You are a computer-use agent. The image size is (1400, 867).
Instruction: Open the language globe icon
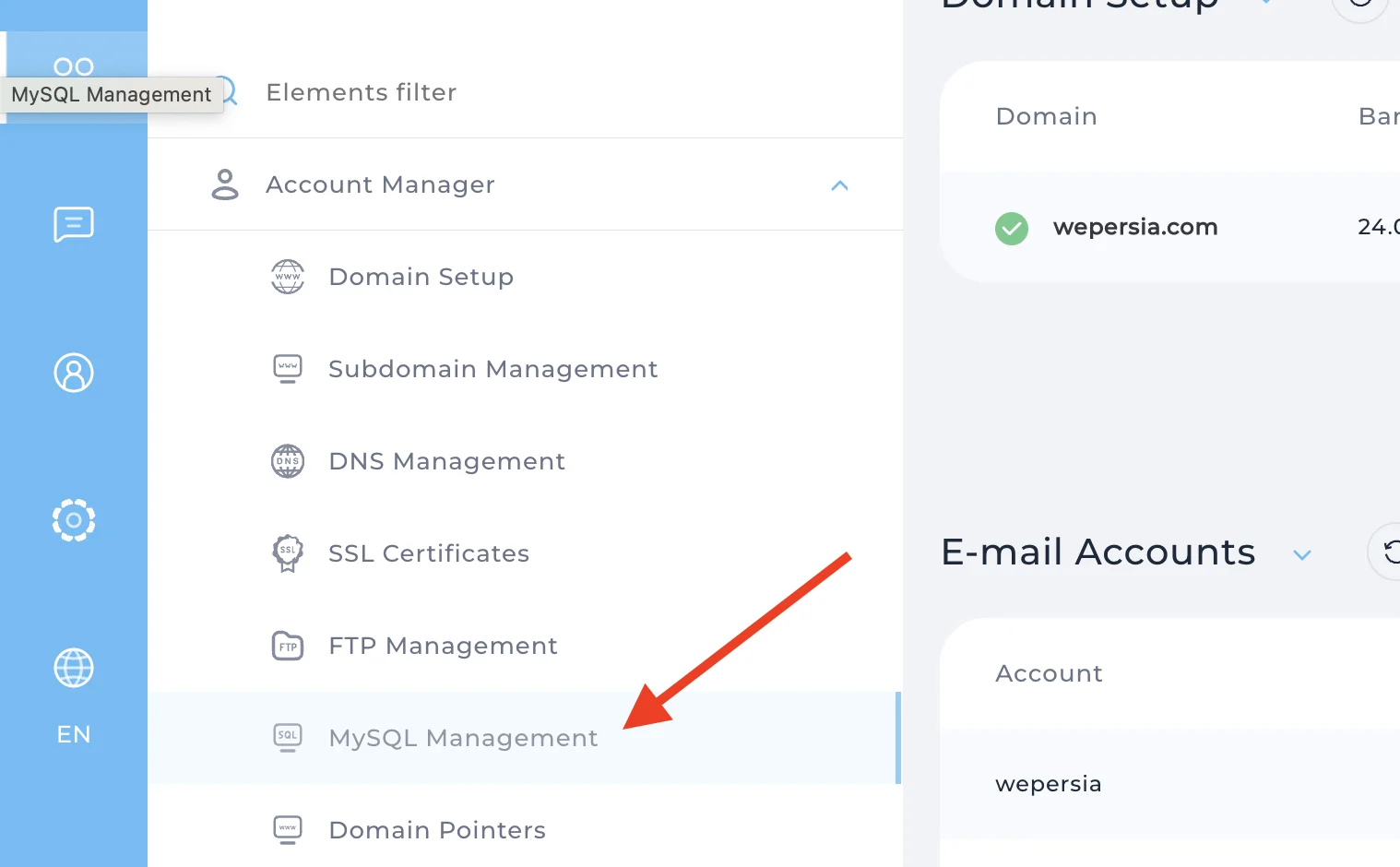(74, 668)
